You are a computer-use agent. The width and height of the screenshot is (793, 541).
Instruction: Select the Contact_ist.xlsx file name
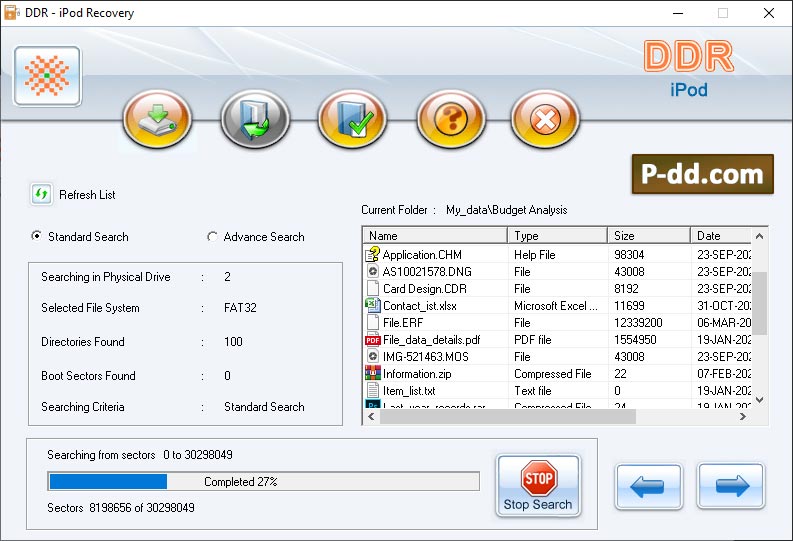pos(420,306)
